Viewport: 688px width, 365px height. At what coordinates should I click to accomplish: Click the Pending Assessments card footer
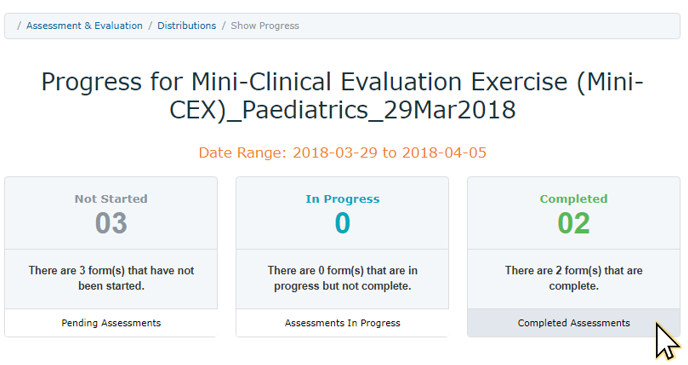111,323
